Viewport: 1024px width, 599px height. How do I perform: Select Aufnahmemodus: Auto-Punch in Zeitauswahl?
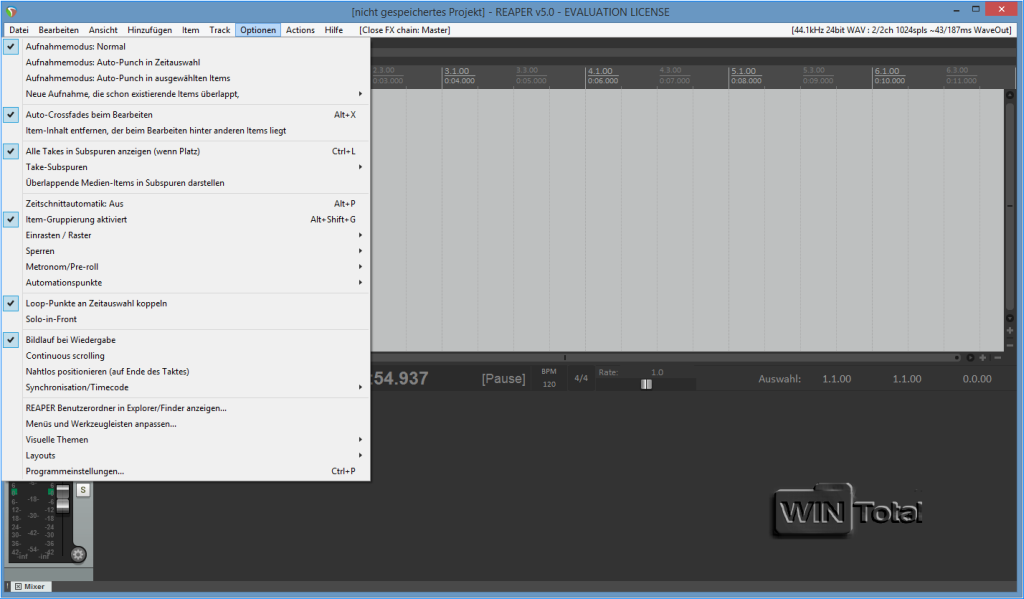point(186,62)
